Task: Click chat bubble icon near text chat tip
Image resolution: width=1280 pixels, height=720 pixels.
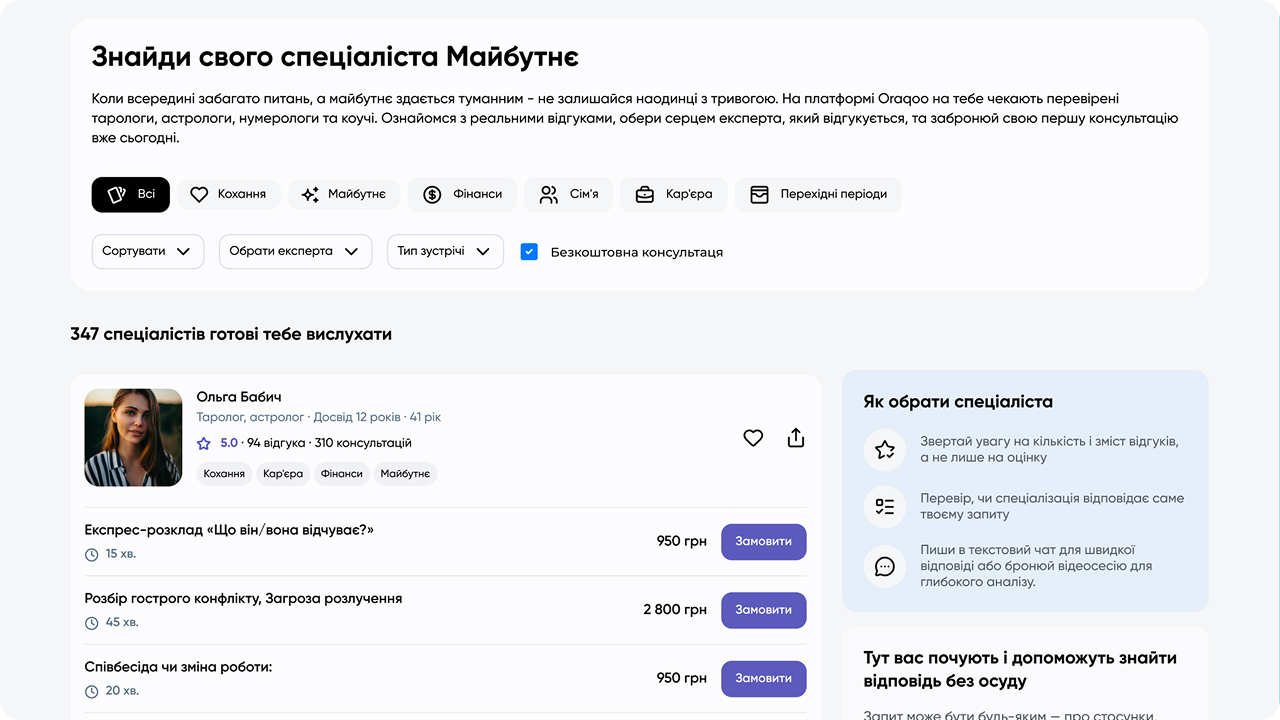Action: click(x=885, y=566)
